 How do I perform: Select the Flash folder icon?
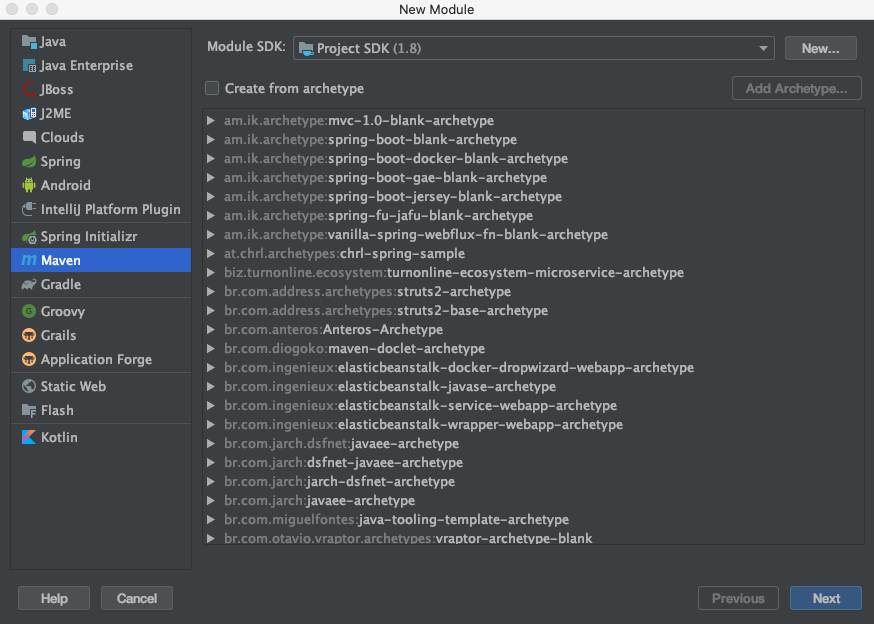click(x=29, y=410)
